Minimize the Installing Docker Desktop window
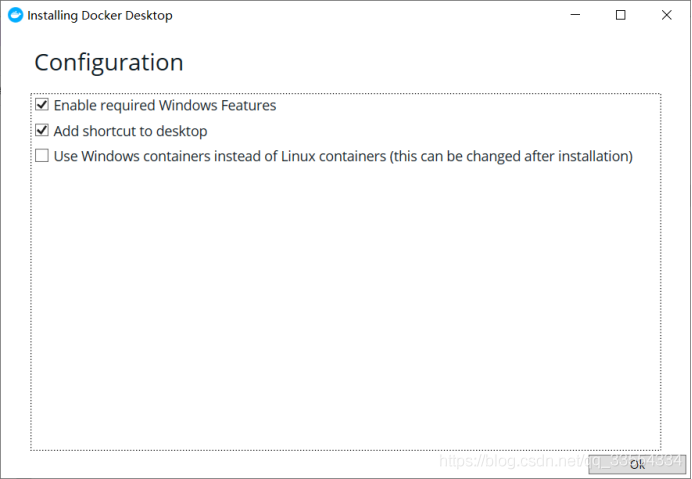Image resolution: width=692 pixels, height=479 pixels. (575, 15)
